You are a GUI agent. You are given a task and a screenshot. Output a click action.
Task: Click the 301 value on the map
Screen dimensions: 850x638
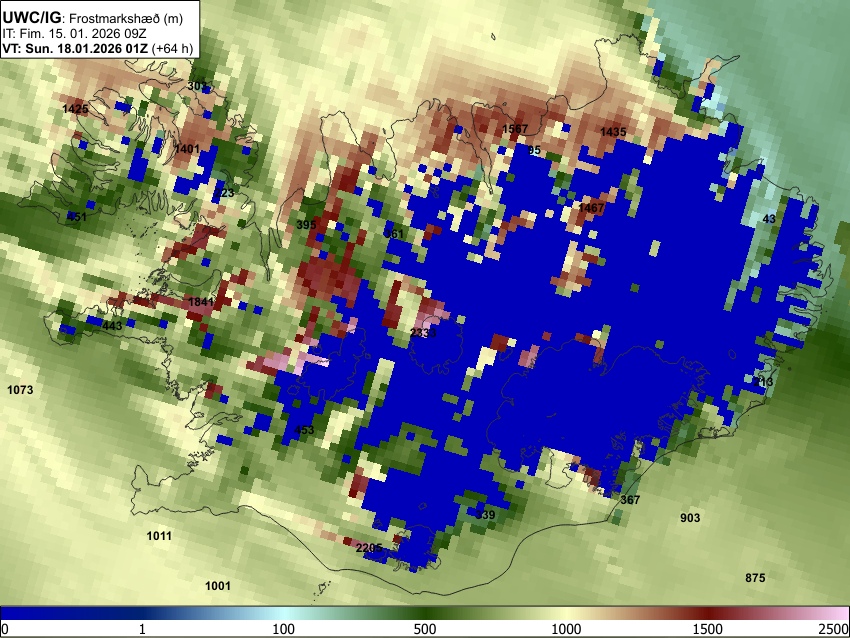[197, 86]
